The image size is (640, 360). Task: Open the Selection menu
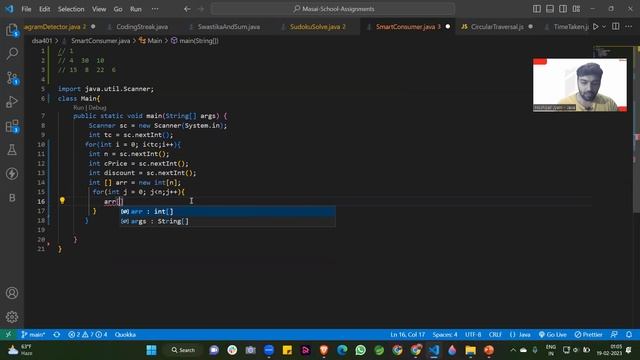(x=71, y=9)
